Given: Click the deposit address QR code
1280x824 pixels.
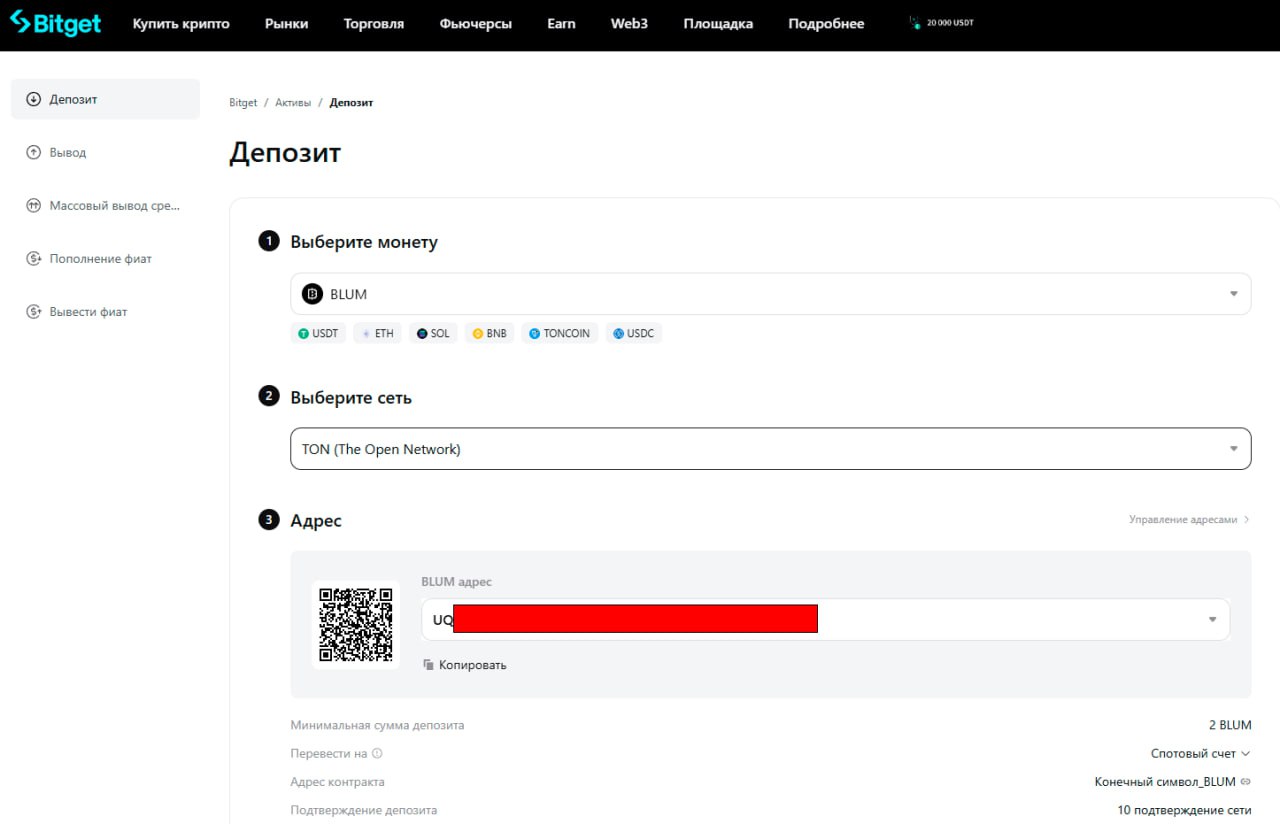Looking at the screenshot, I should tap(355, 625).
